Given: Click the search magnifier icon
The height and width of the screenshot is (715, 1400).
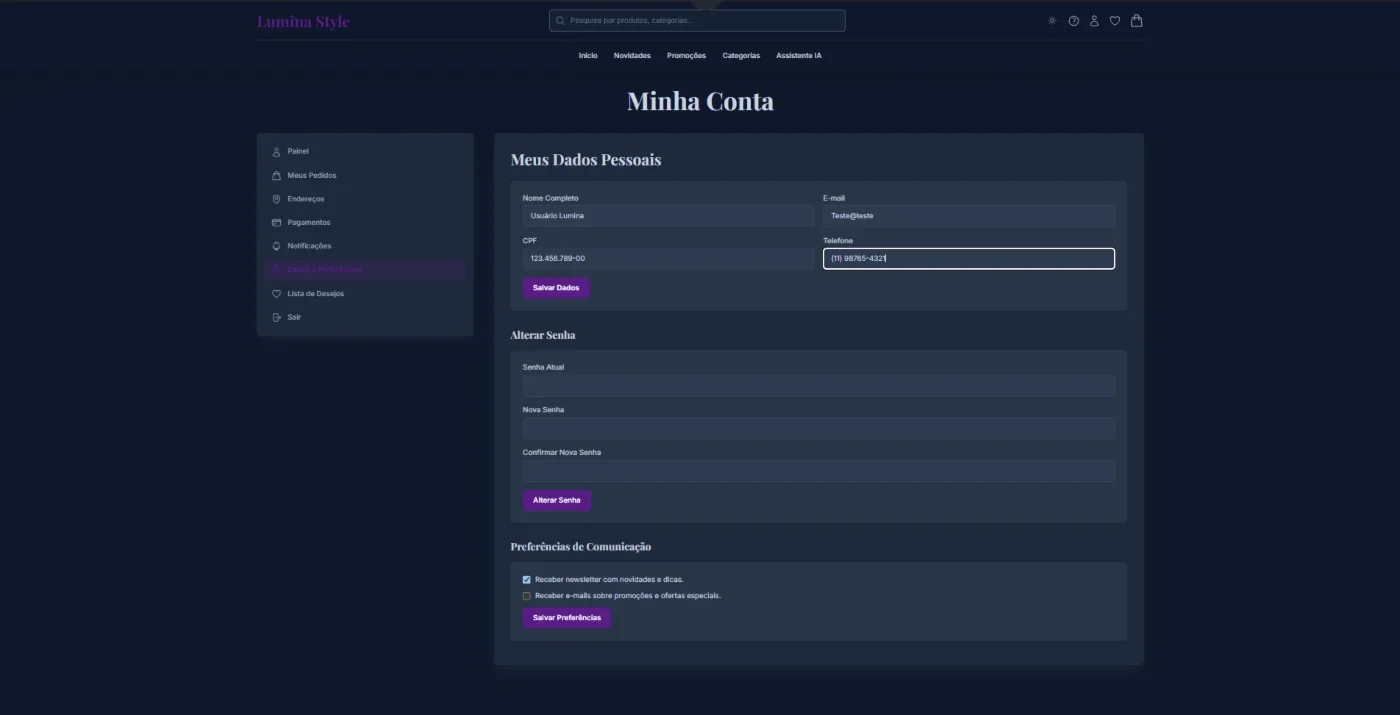Looking at the screenshot, I should tap(561, 21).
